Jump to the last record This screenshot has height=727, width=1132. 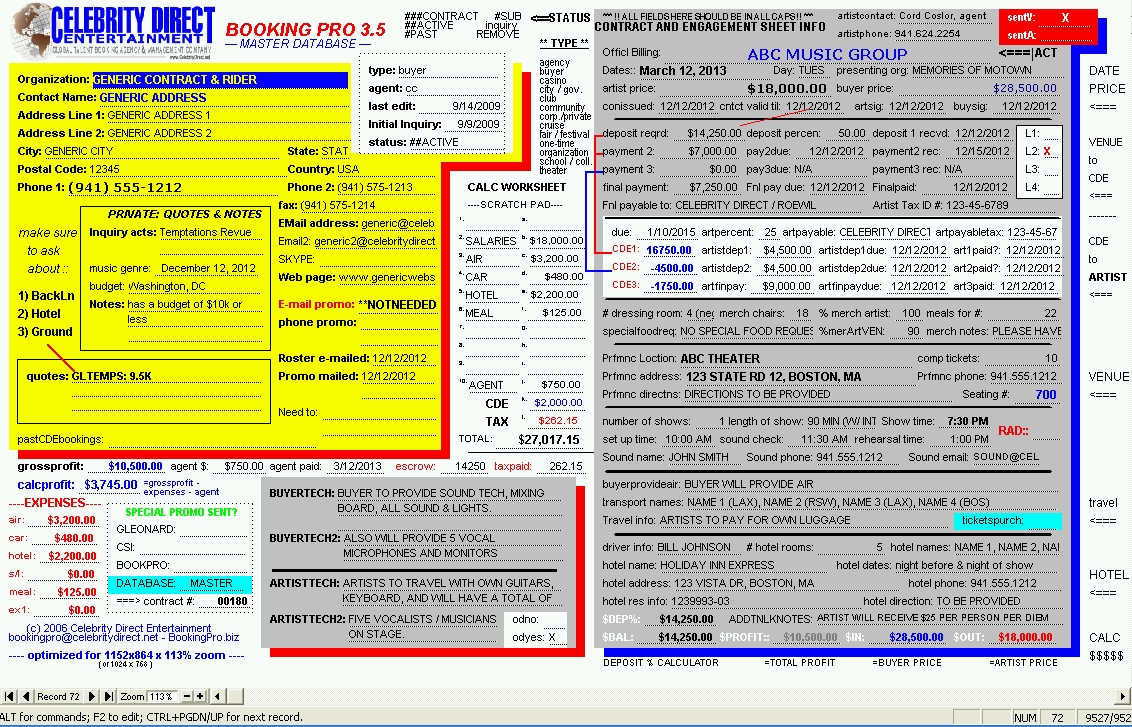(108, 697)
